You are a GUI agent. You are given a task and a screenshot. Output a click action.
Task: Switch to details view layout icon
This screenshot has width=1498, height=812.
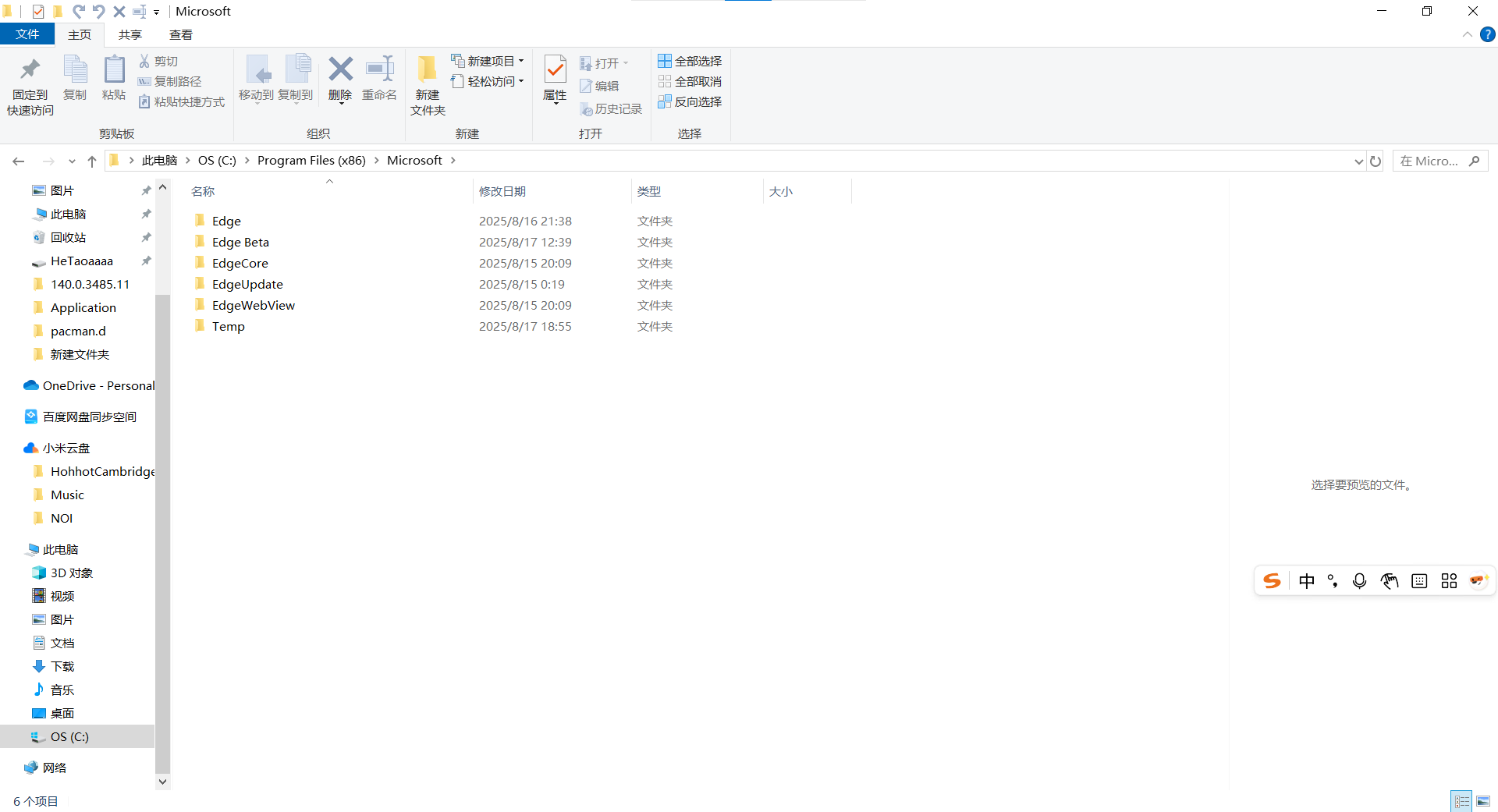[1462, 801]
